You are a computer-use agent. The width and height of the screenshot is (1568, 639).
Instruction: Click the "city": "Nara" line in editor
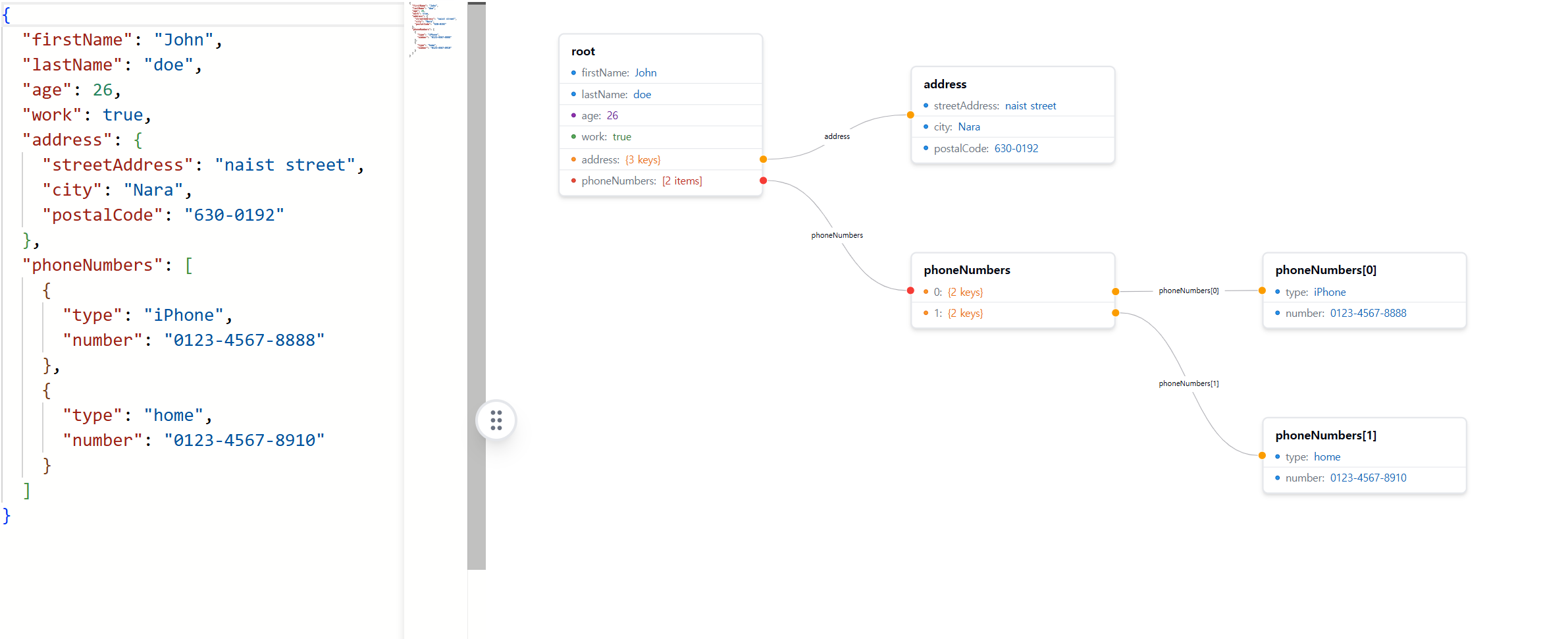[x=117, y=190]
